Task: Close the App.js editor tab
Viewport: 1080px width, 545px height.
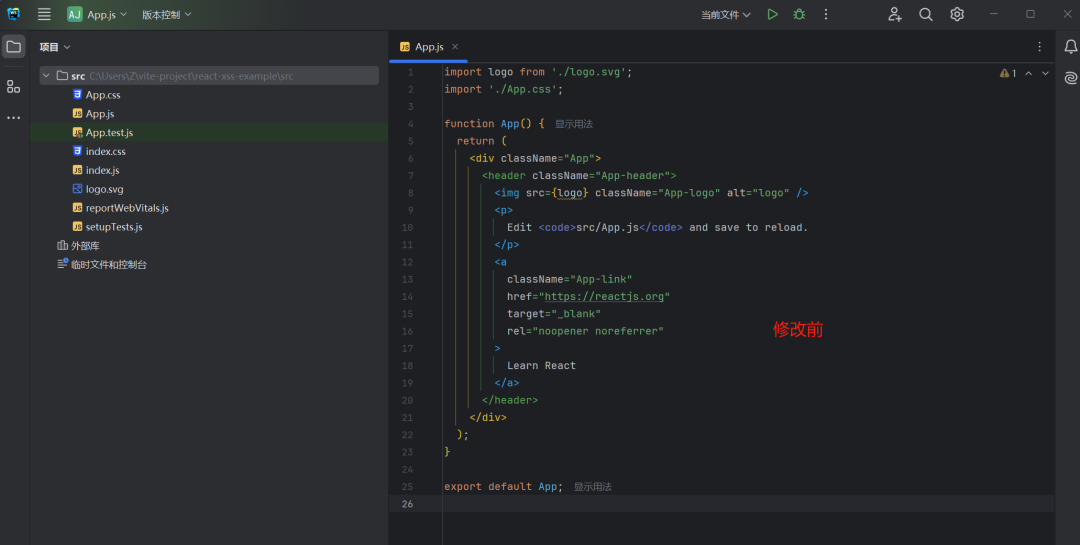Action: (x=455, y=47)
